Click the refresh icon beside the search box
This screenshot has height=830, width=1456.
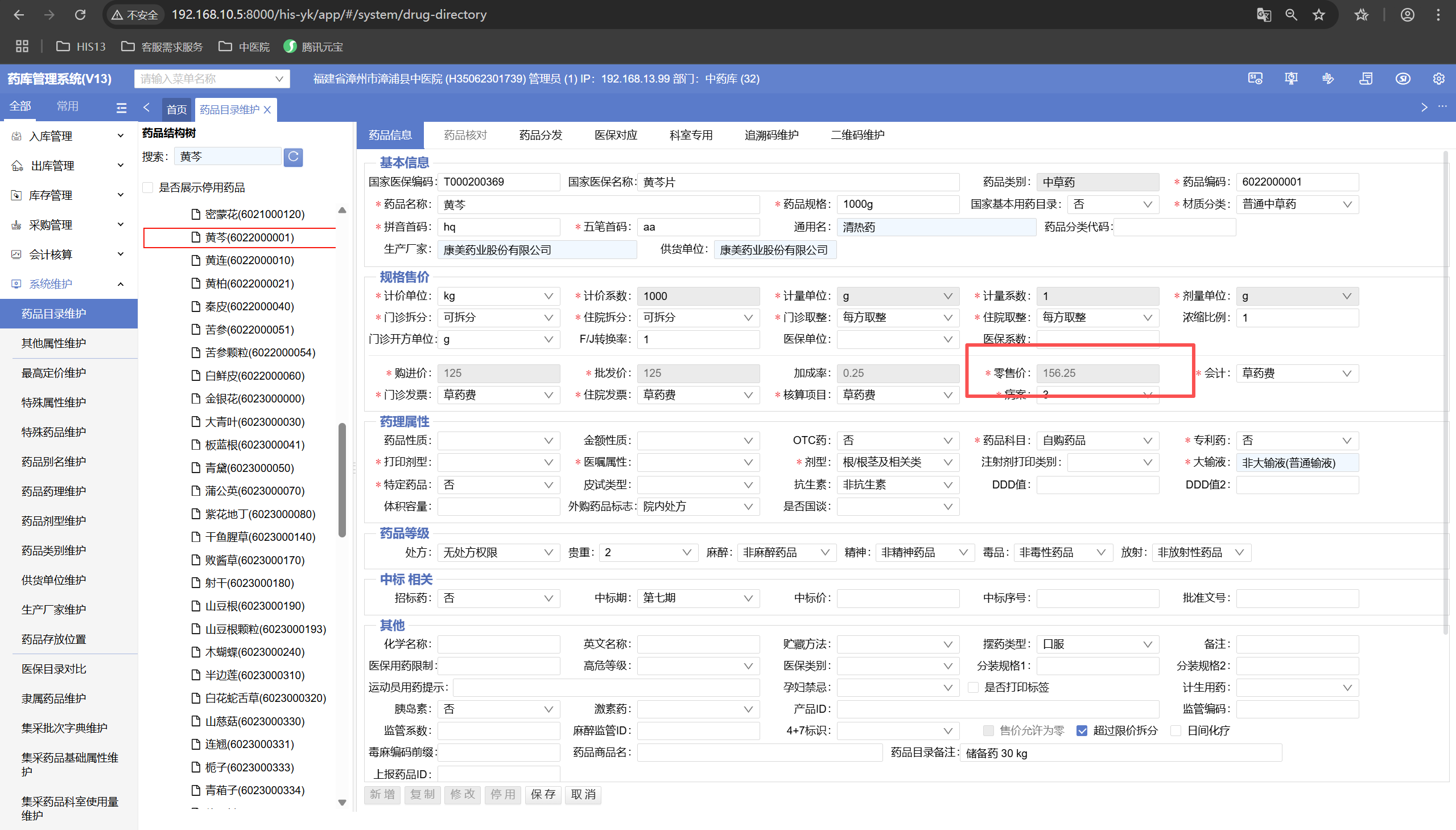pos(293,157)
